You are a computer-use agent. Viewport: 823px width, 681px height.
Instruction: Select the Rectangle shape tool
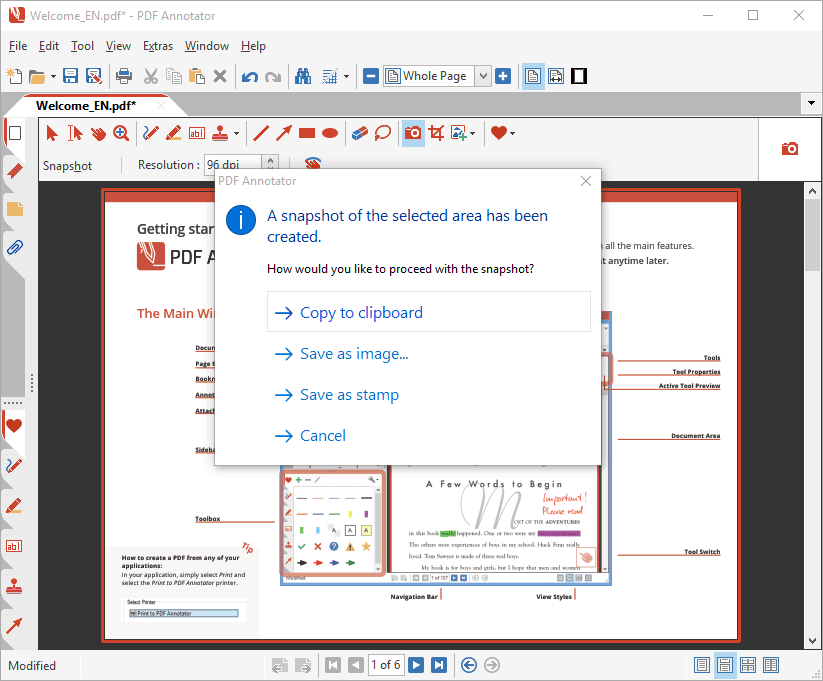[307, 133]
